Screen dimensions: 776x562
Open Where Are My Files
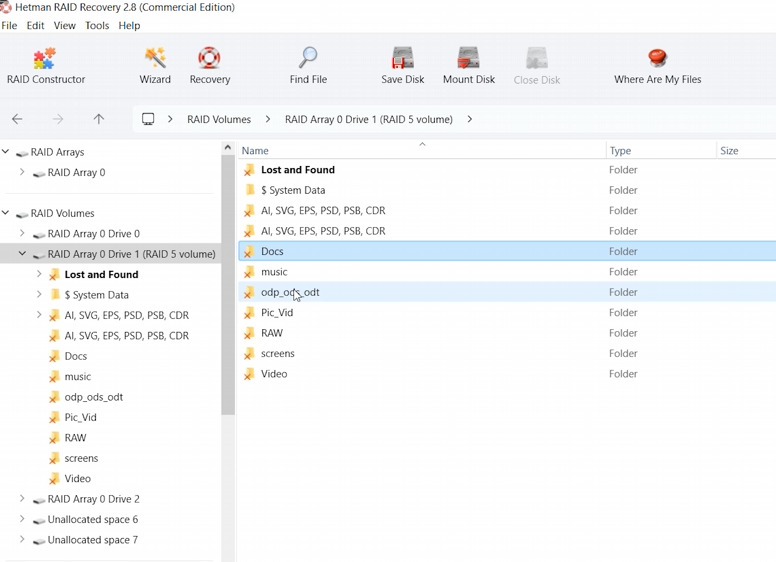pos(657,66)
